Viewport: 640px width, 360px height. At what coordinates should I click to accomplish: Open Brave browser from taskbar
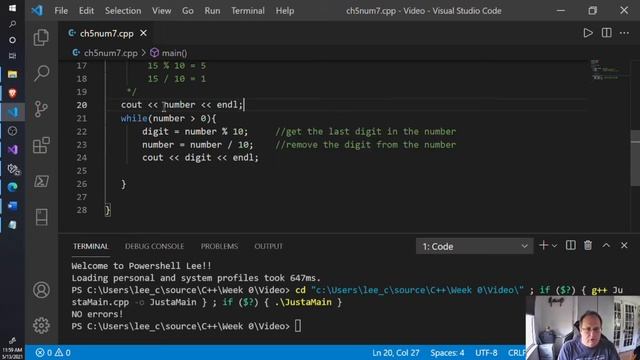12,93
